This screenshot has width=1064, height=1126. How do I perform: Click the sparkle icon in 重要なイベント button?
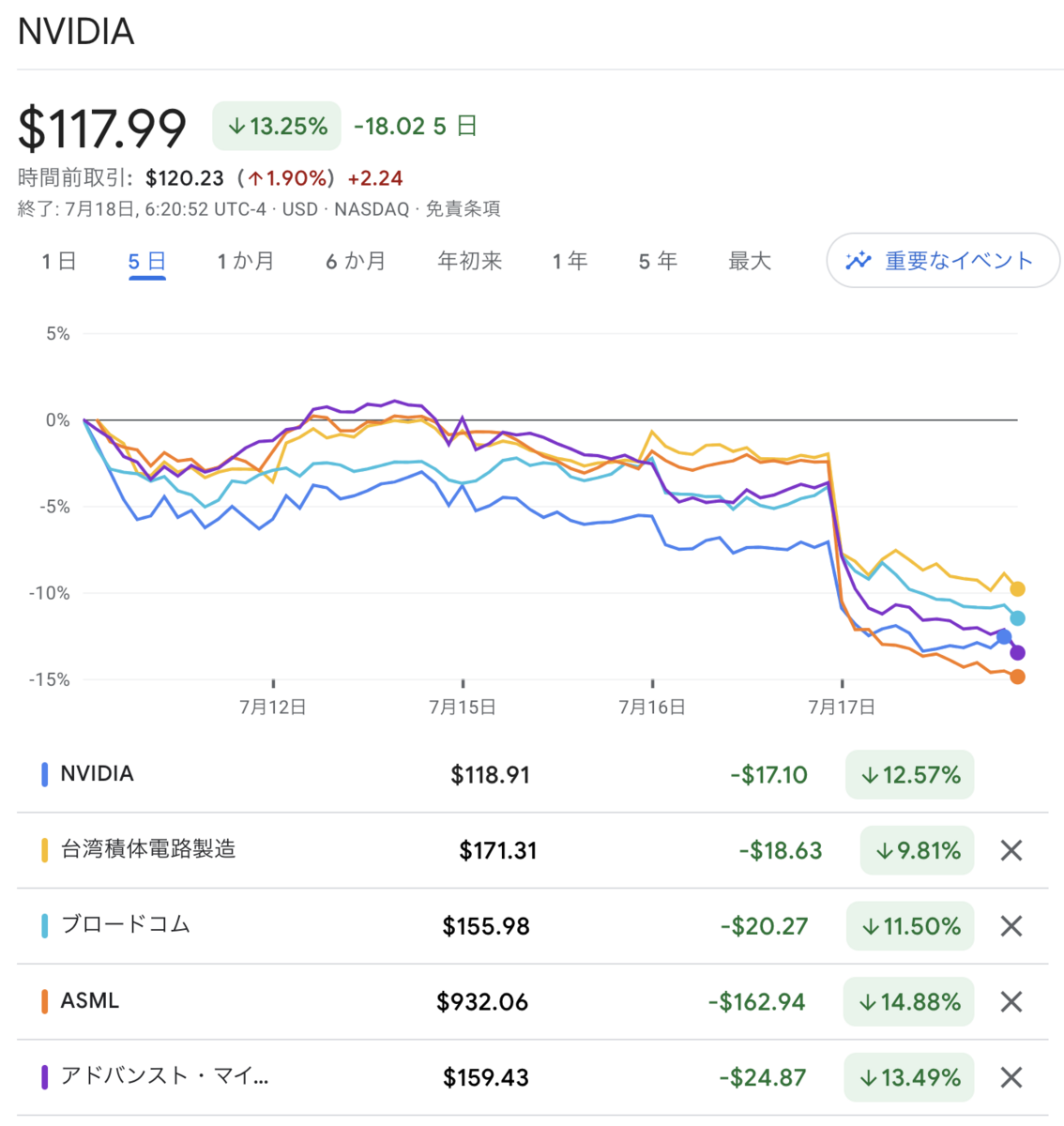click(858, 261)
